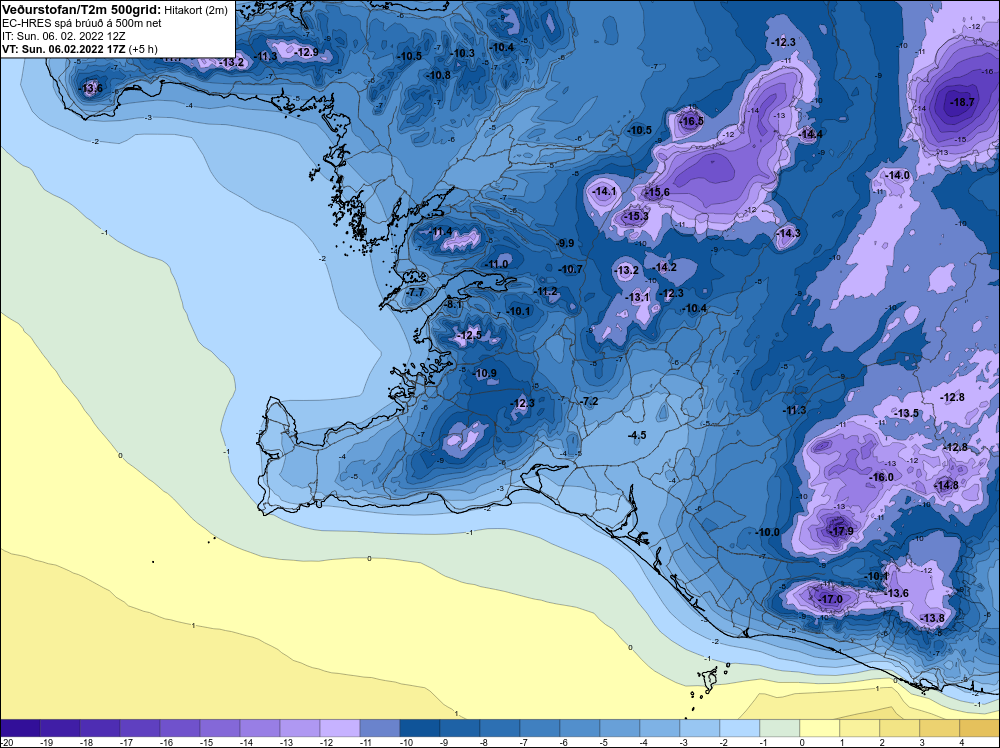Click the -17.9 temperature label

click(x=840, y=531)
